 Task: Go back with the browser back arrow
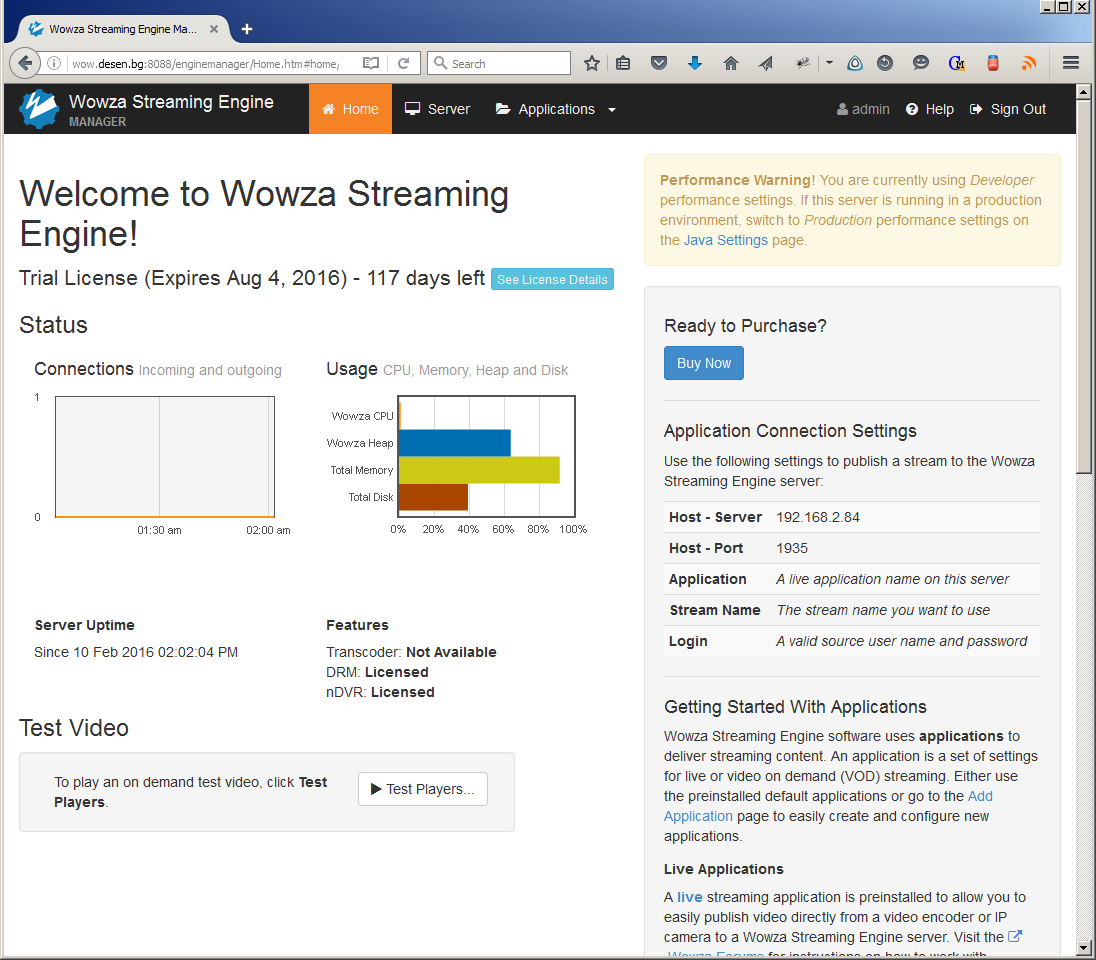(x=25, y=63)
